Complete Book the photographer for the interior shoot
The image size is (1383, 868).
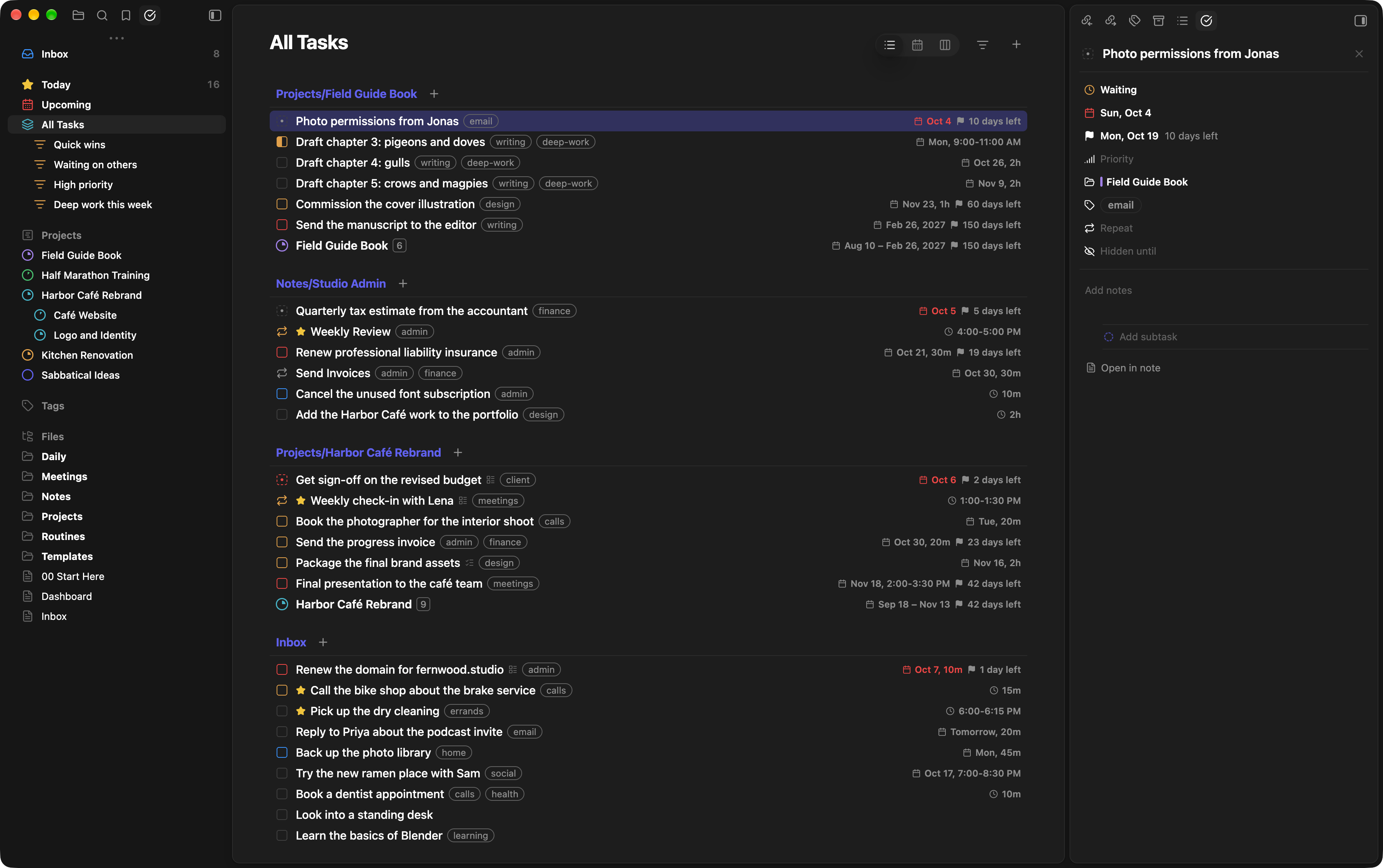pos(282,521)
